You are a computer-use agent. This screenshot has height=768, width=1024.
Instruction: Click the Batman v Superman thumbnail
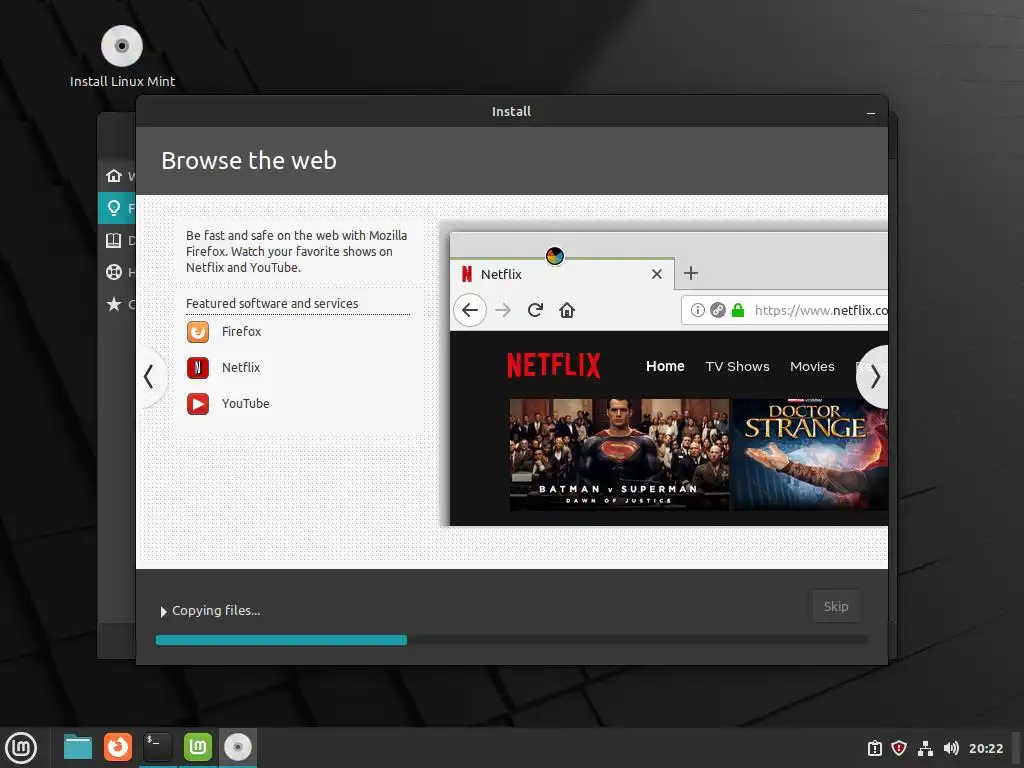click(x=619, y=455)
